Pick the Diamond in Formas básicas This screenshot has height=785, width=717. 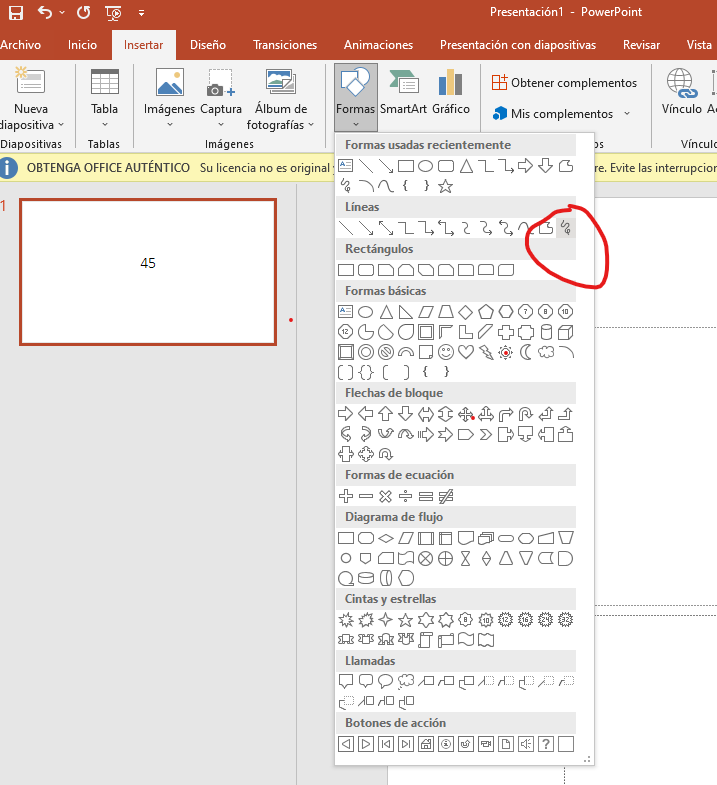coord(466,312)
